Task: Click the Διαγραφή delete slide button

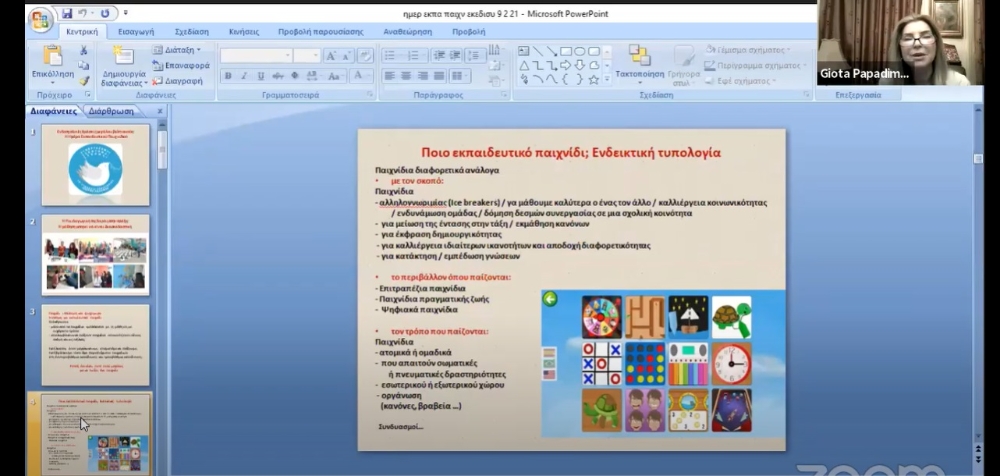Action: 178,81
